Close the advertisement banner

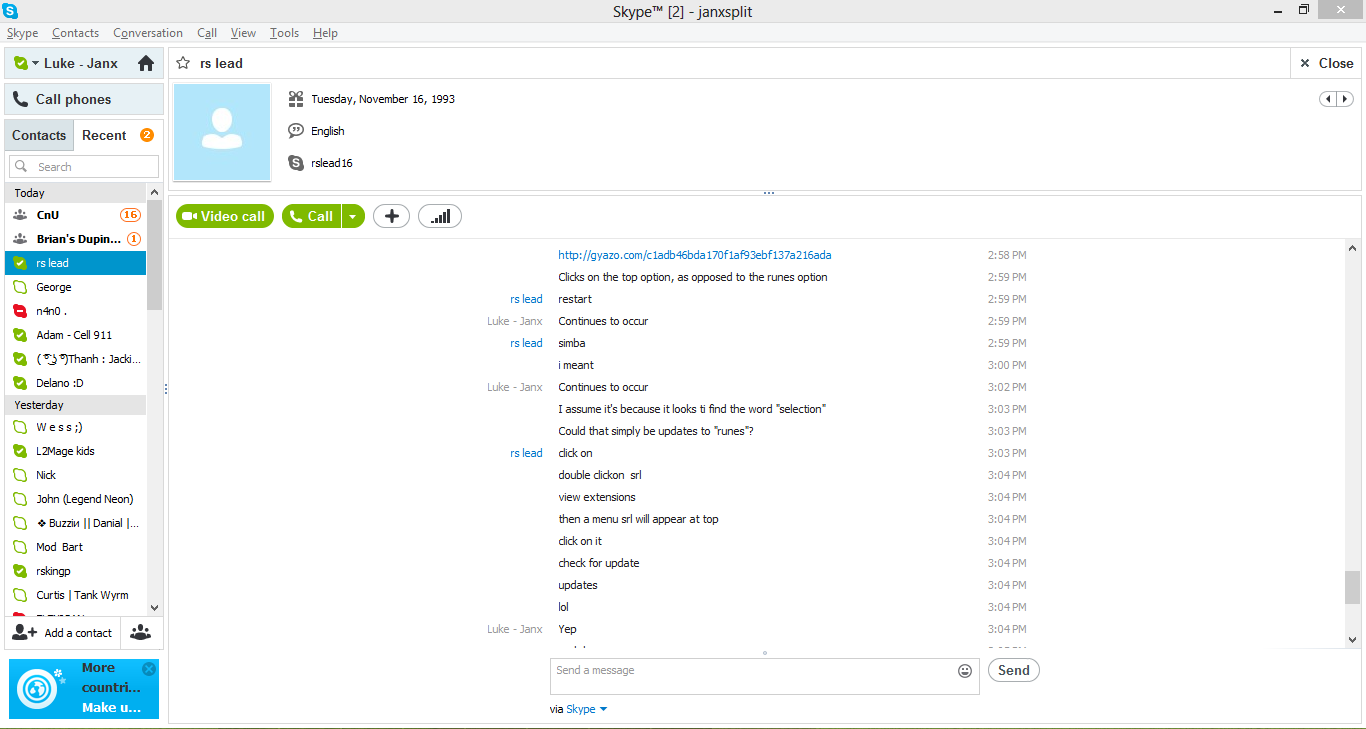click(149, 669)
